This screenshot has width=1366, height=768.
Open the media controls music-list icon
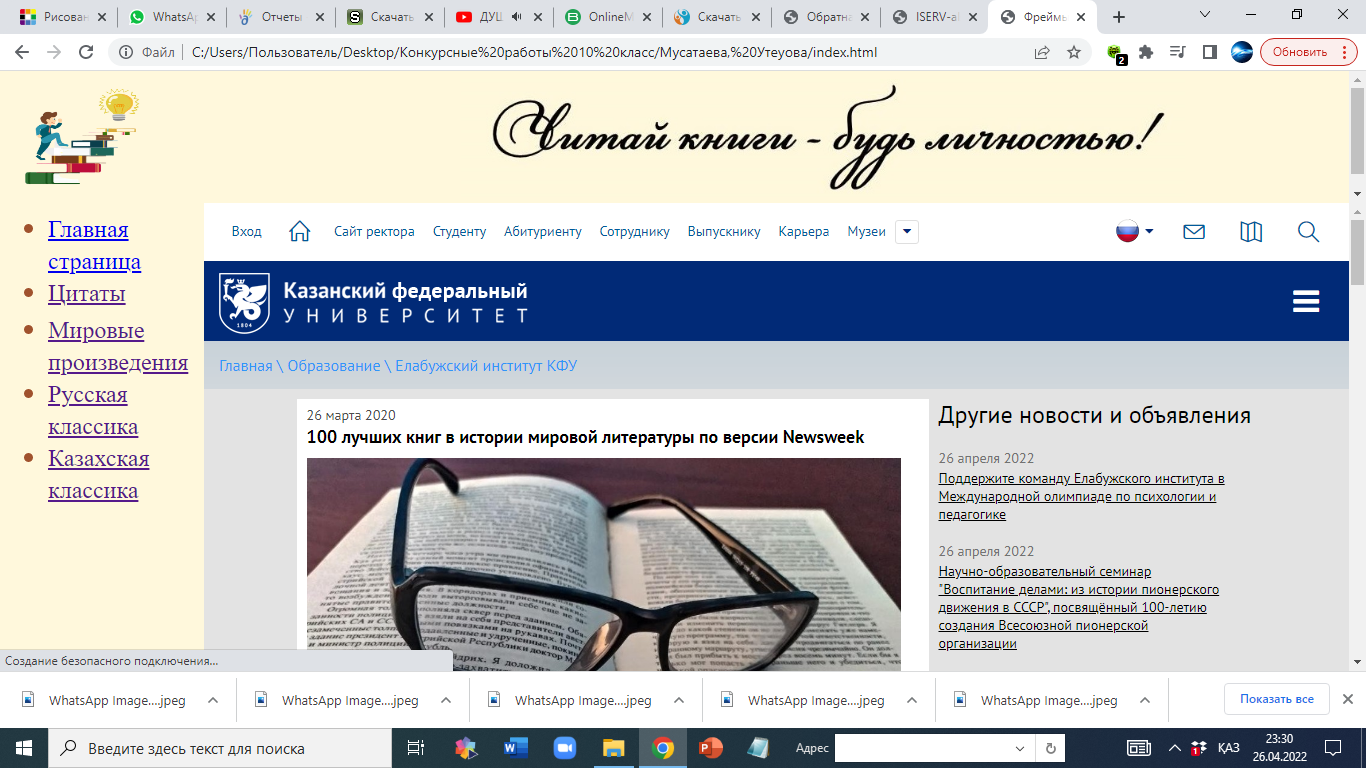1178,52
